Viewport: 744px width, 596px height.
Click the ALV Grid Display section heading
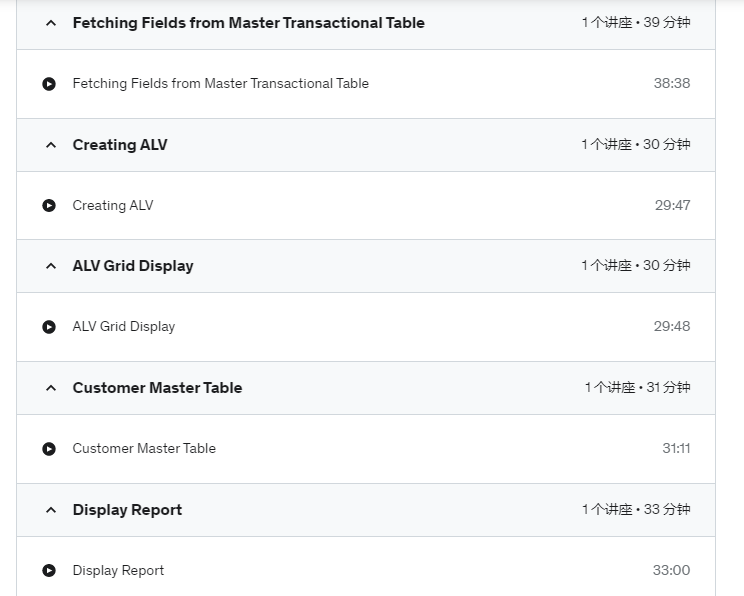click(x=133, y=266)
